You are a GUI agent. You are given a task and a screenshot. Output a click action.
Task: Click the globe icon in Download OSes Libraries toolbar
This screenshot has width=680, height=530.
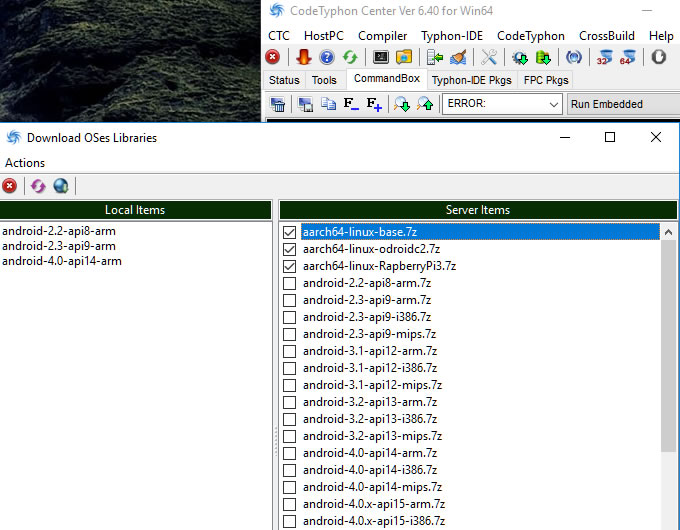tap(61, 186)
